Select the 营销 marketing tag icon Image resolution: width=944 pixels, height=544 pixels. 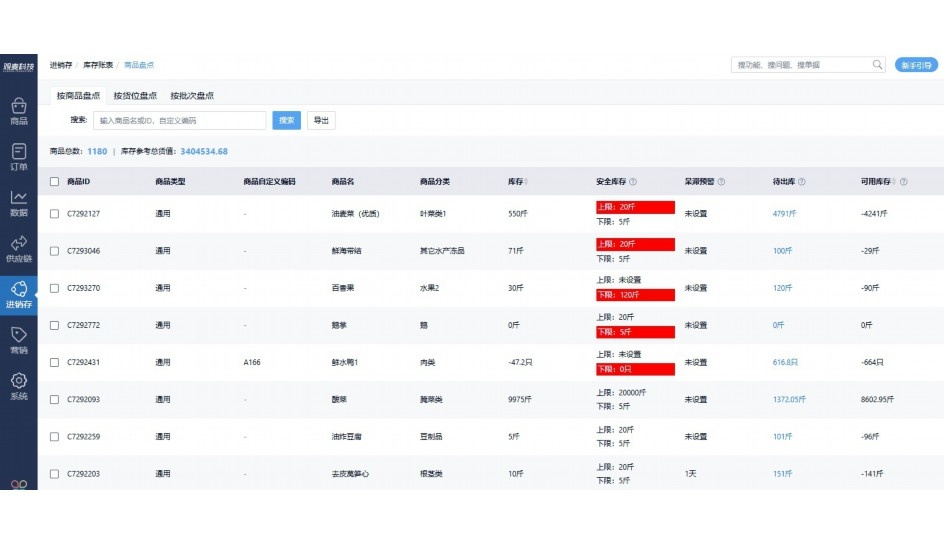click(x=18, y=340)
